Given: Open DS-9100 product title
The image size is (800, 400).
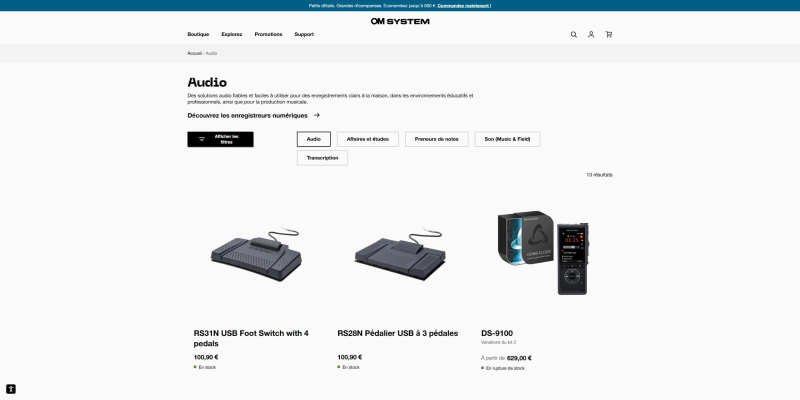Looking at the screenshot, I should tap(497, 333).
